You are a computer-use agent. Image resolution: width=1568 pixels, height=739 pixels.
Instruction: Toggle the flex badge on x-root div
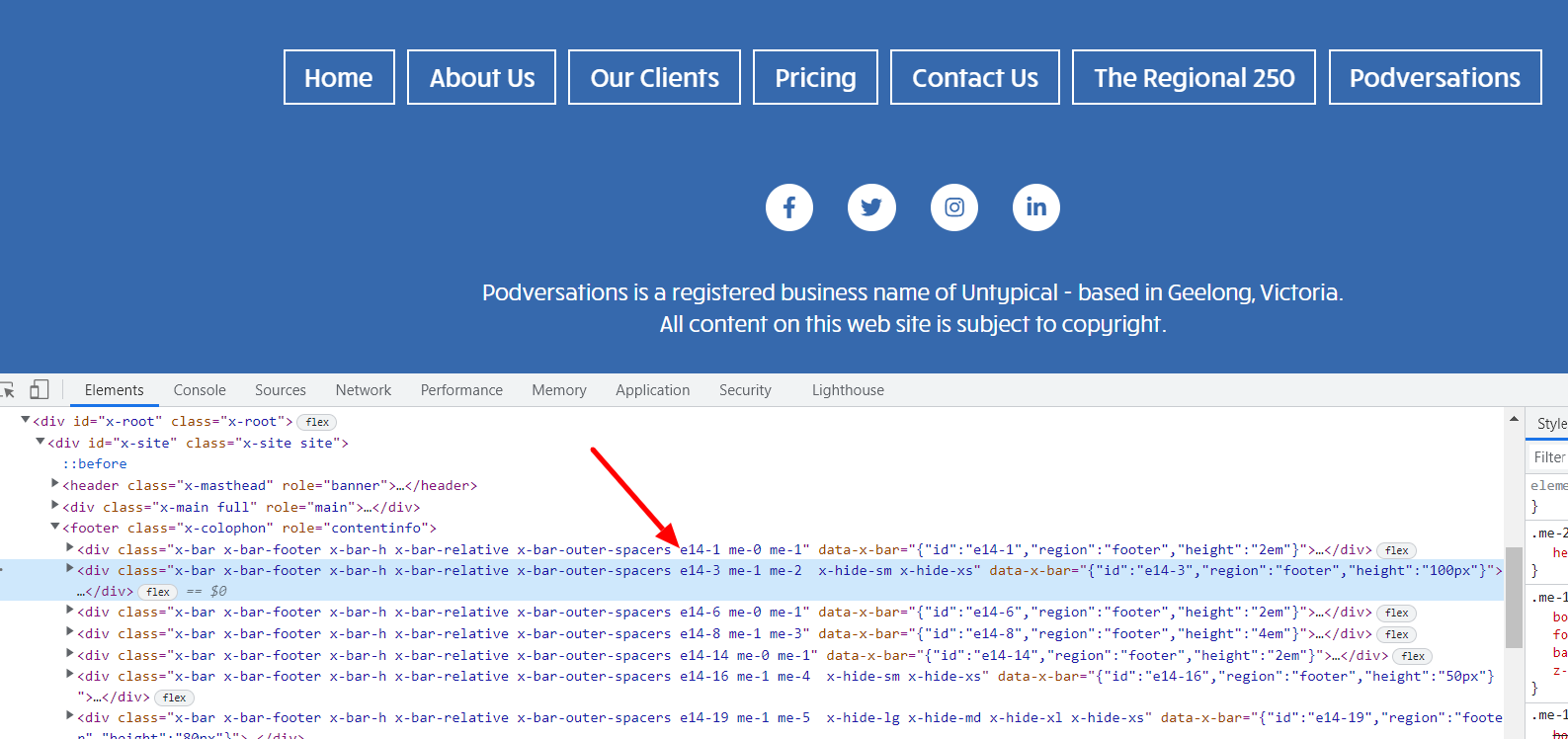click(317, 422)
